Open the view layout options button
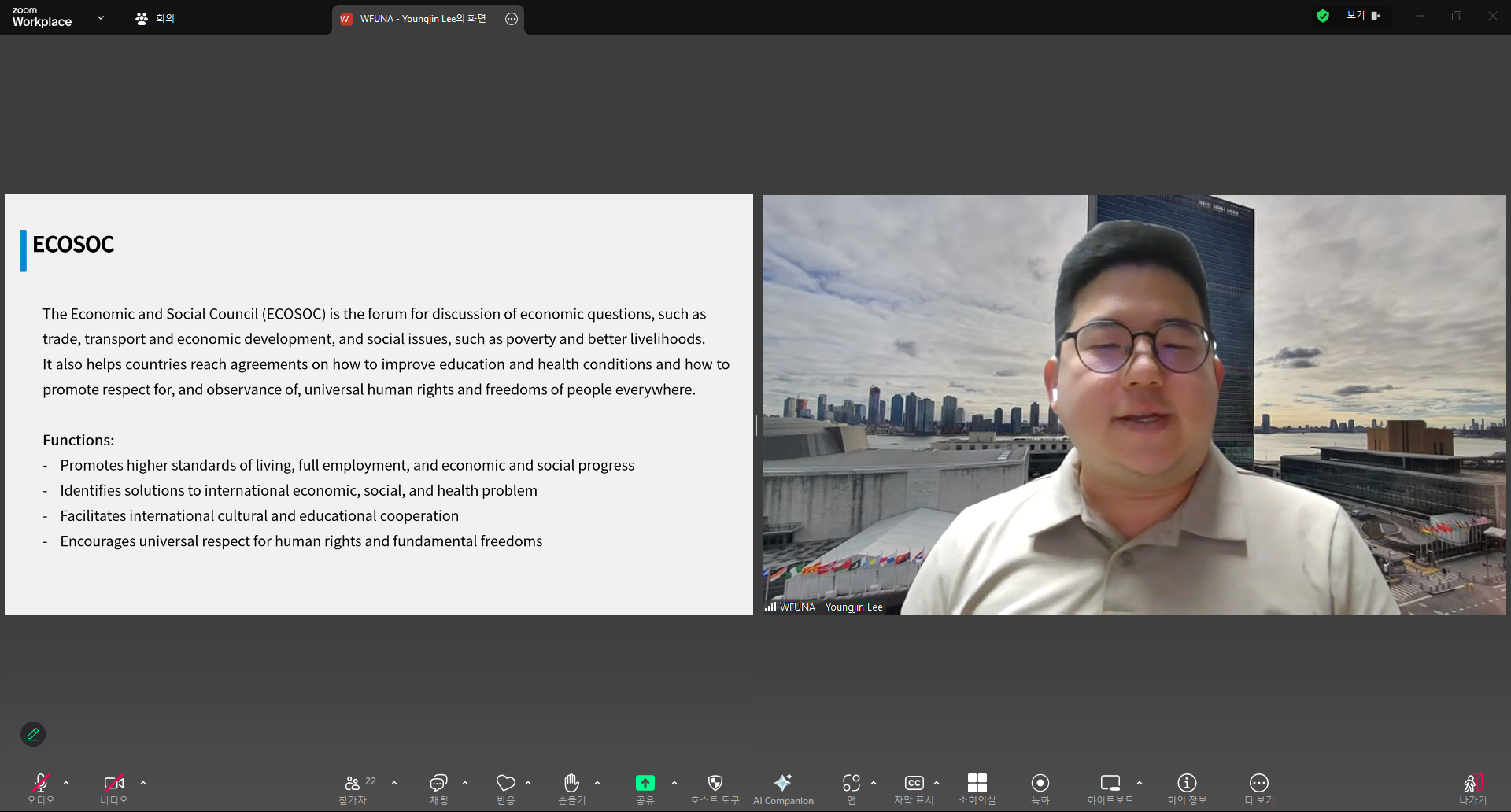This screenshot has width=1511, height=812. click(x=1363, y=16)
